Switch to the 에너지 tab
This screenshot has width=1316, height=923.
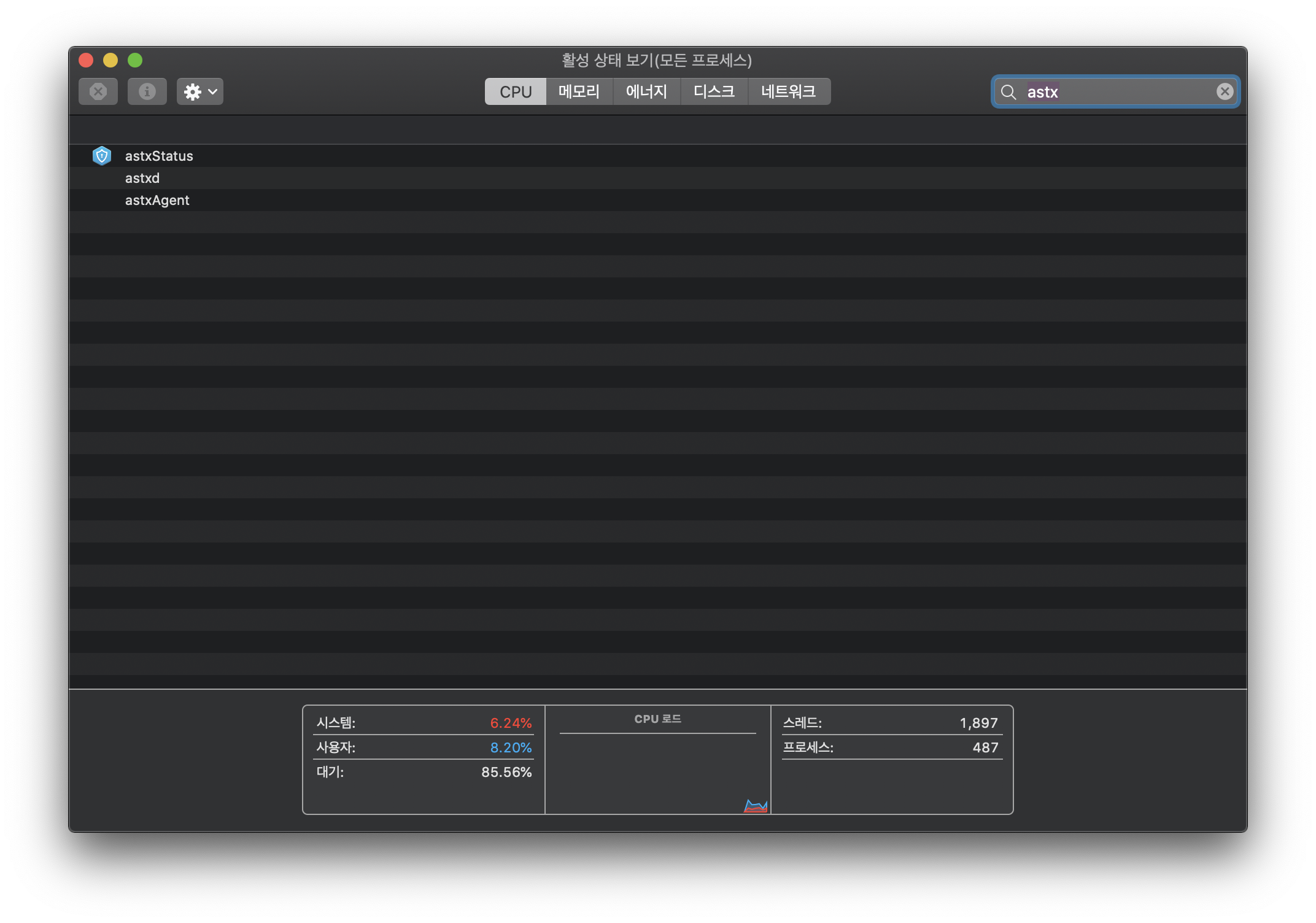coord(646,91)
